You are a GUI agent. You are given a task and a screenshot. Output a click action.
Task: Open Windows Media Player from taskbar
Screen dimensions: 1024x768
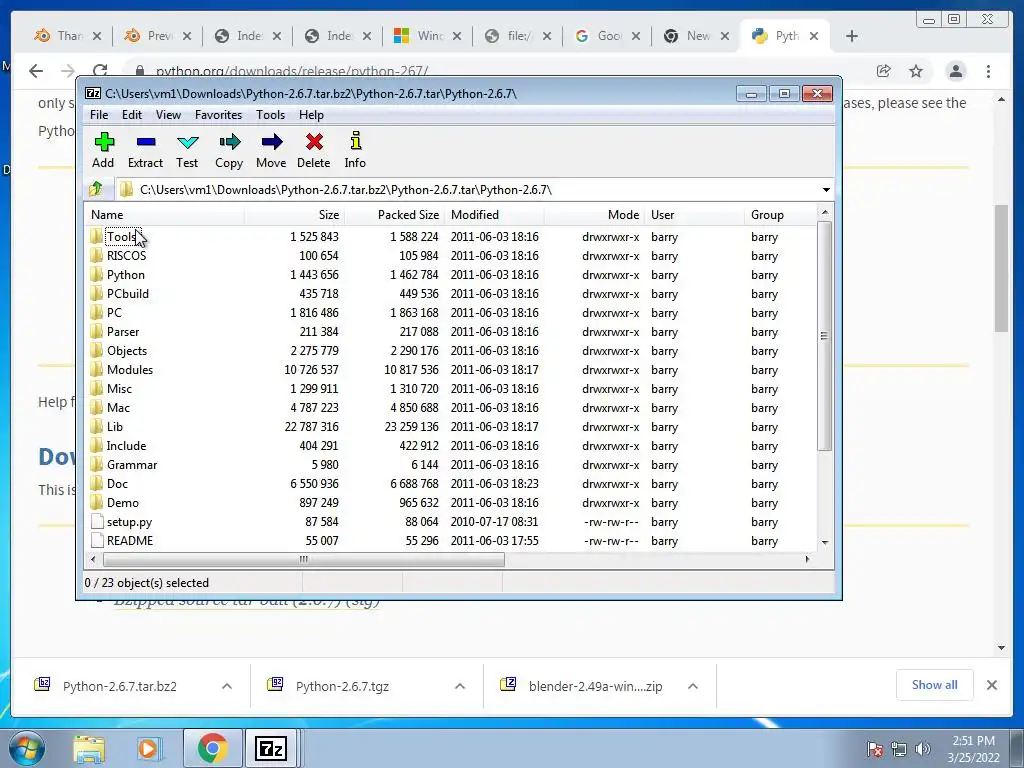pos(148,748)
